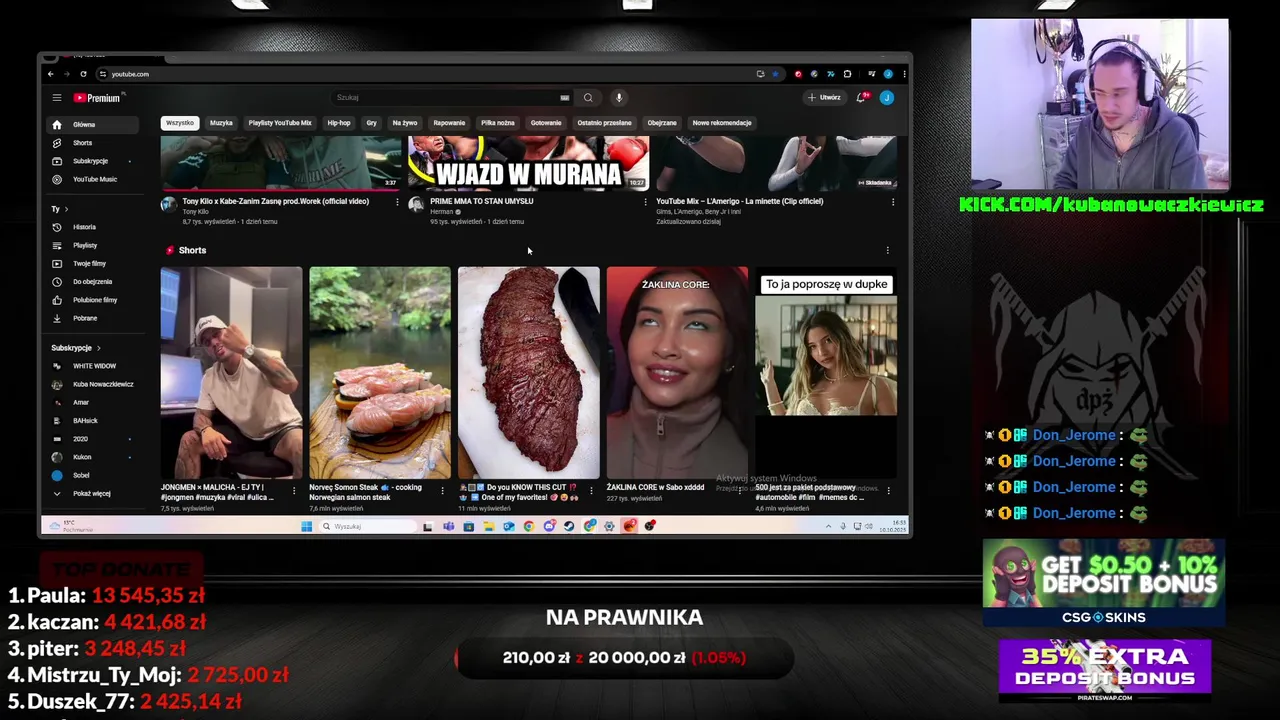Open browser extensions puzzle icon

[847, 74]
